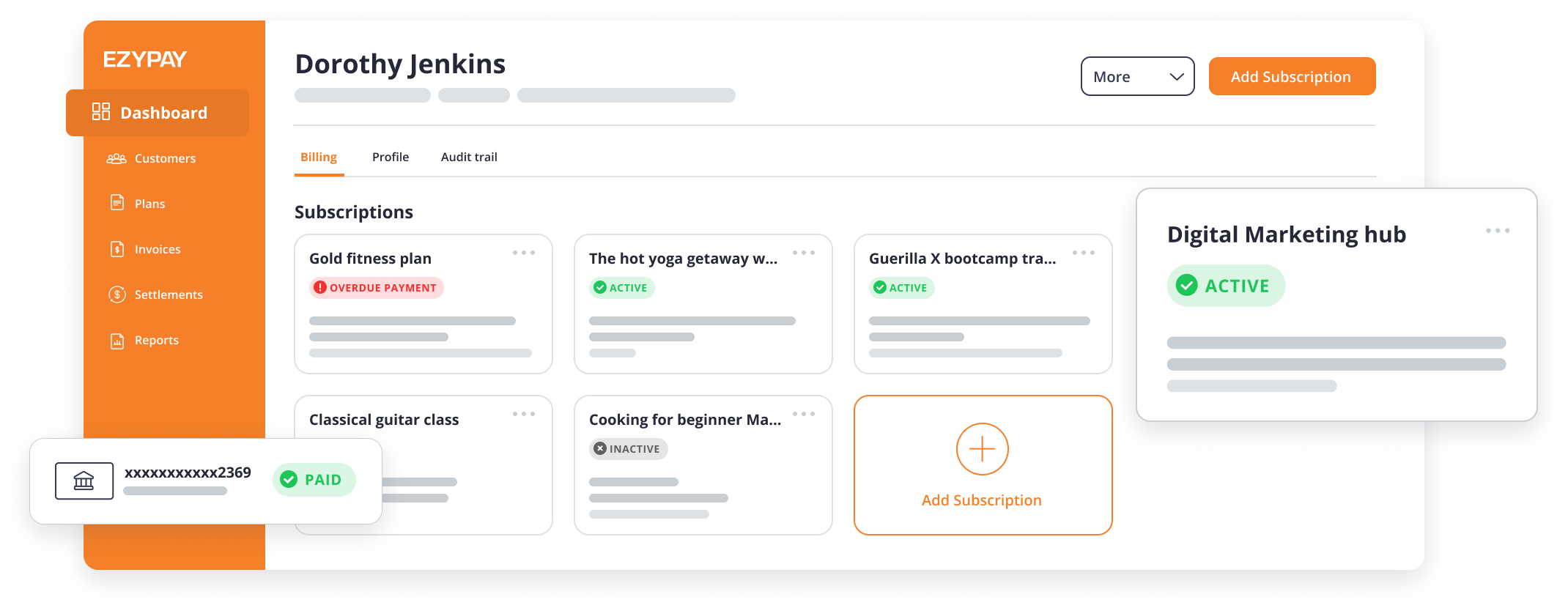Select the Billing tab
The width and height of the screenshot is (1568, 608).
pos(319,157)
